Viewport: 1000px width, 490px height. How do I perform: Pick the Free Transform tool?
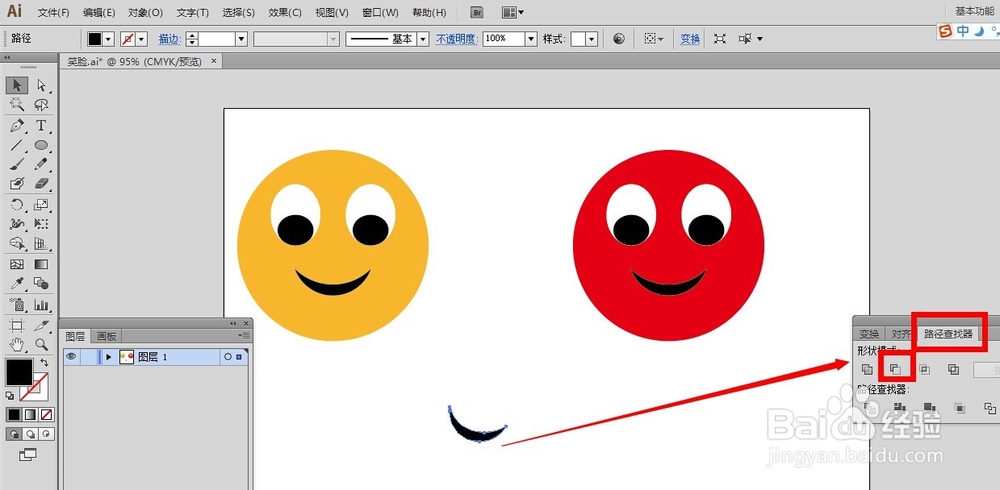tap(41, 224)
